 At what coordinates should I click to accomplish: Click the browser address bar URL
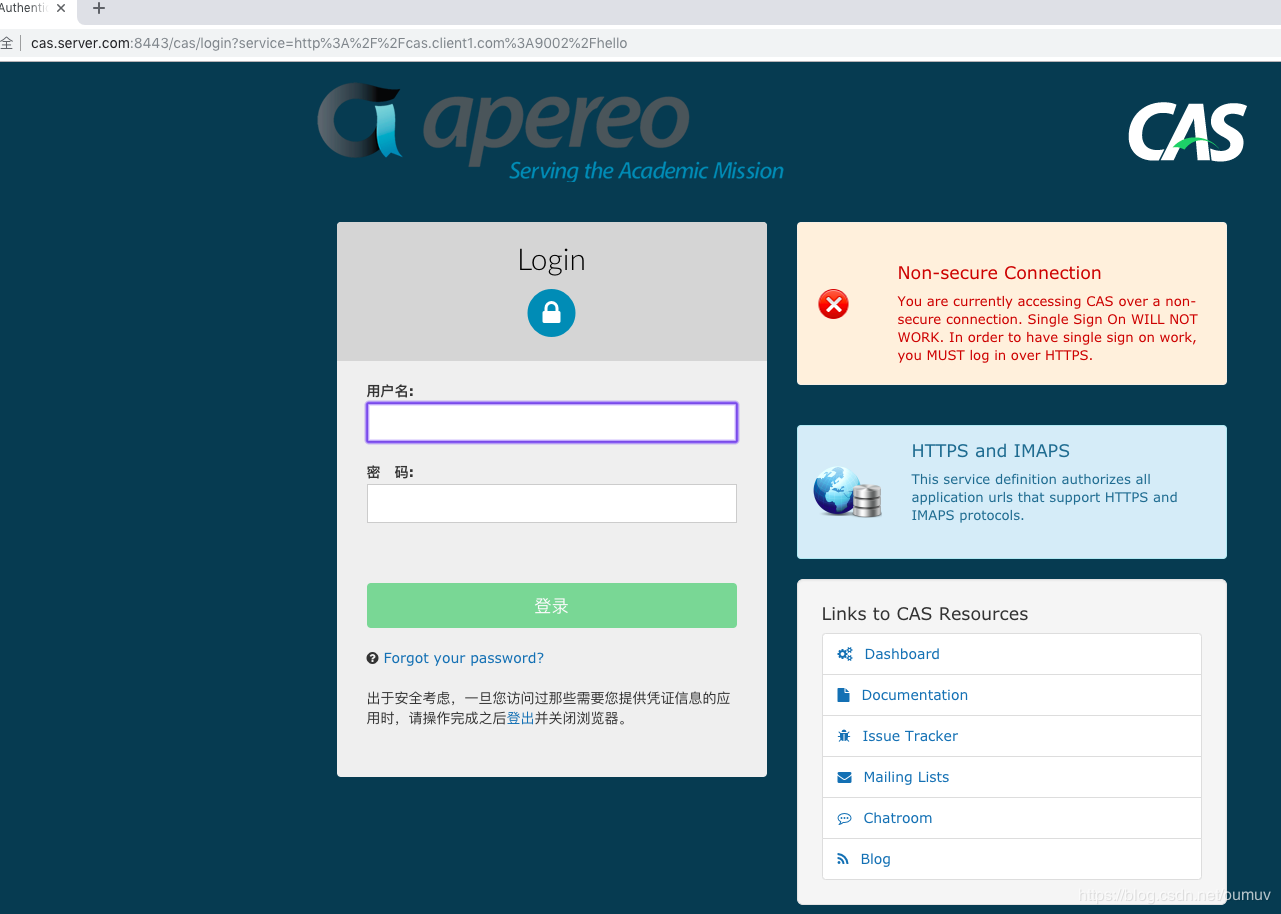point(329,43)
